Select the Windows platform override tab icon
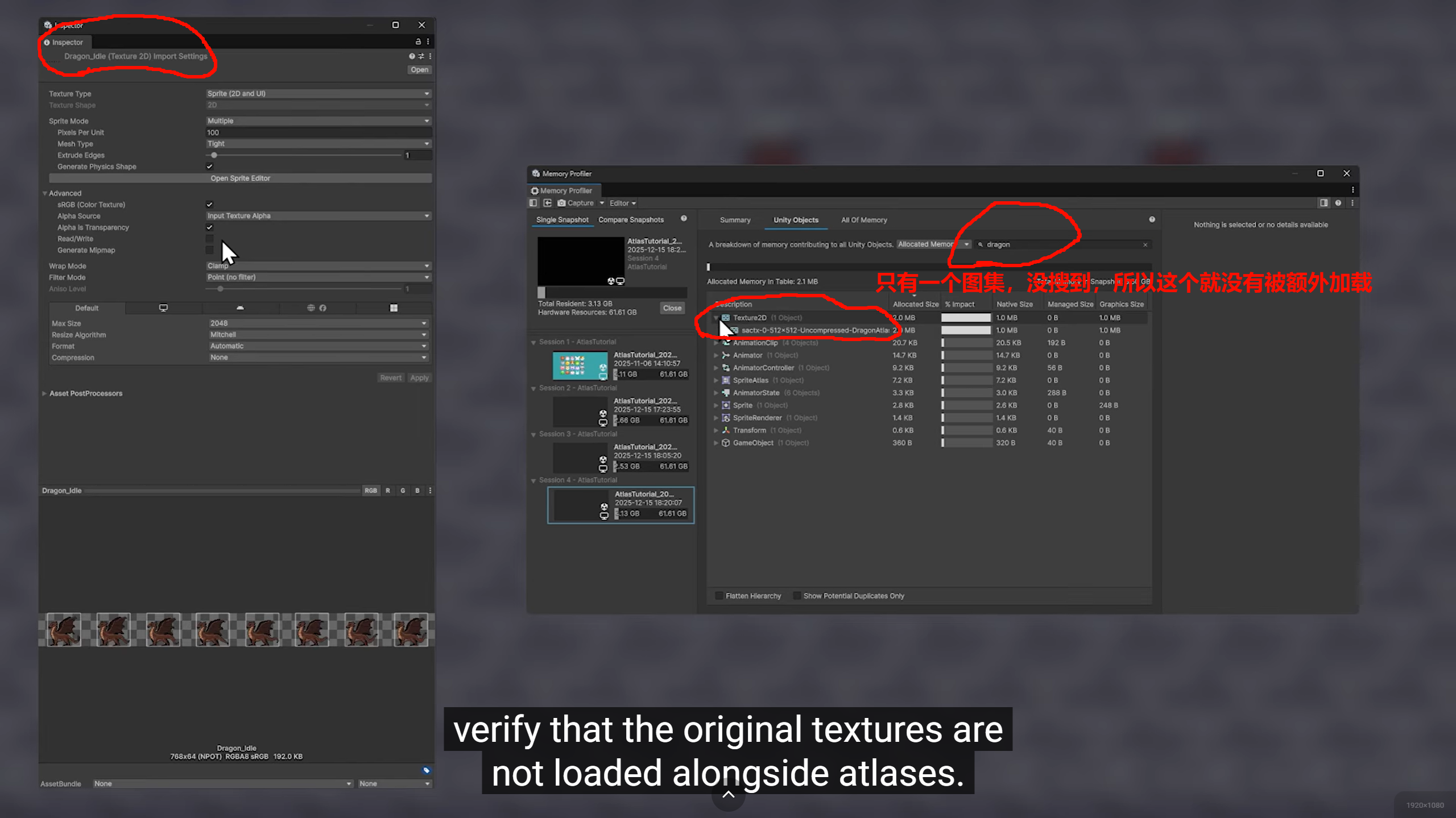The height and width of the screenshot is (818, 1456). pyautogui.click(x=393, y=308)
